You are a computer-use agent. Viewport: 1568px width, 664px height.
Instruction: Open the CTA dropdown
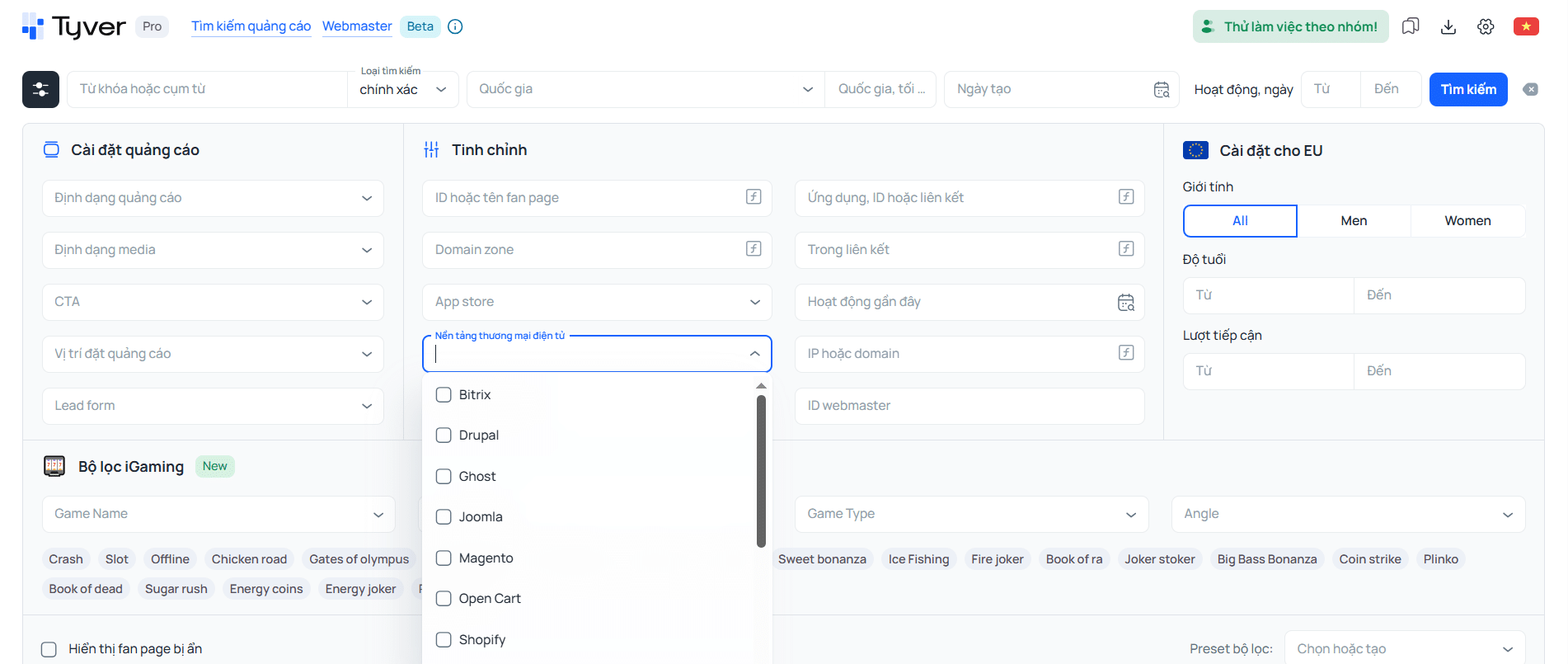(x=213, y=302)
